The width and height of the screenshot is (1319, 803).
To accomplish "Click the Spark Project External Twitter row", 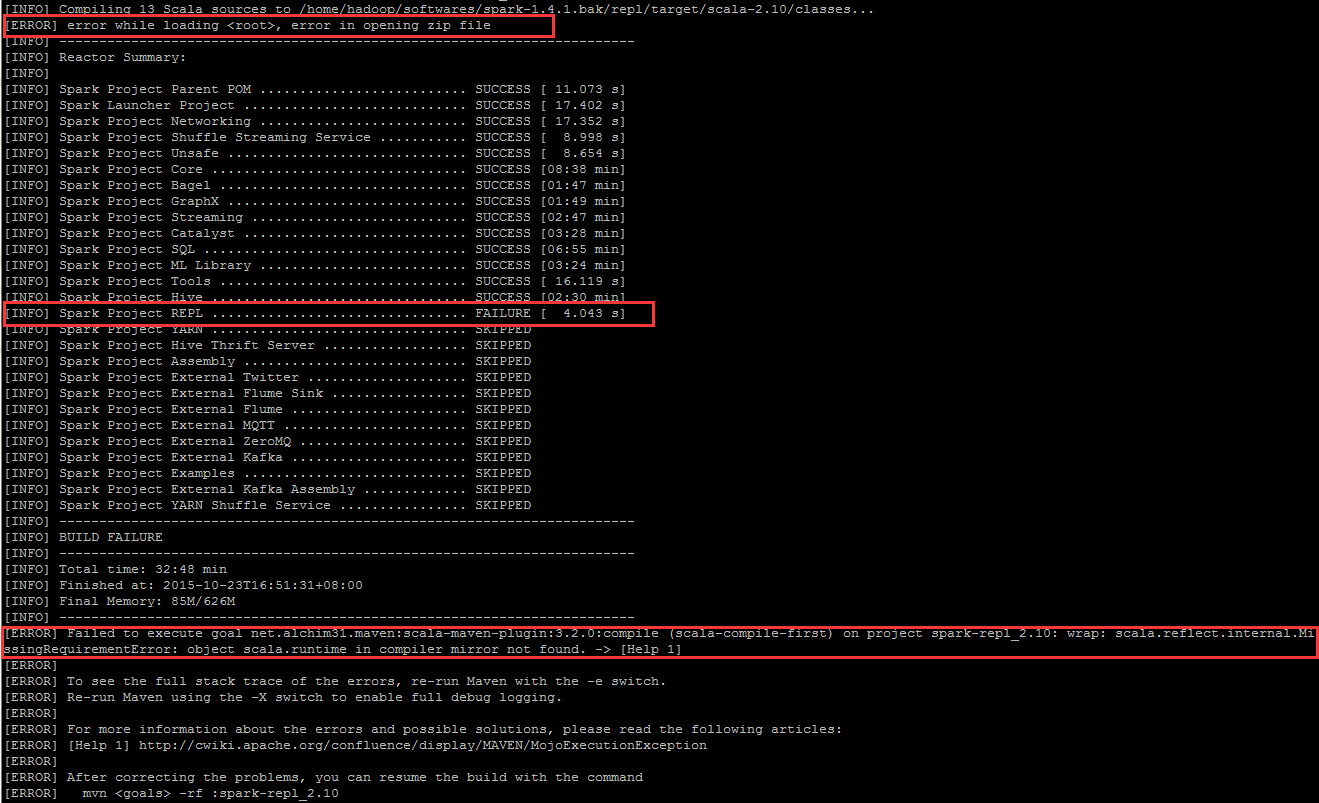I will tap(268, 377).
